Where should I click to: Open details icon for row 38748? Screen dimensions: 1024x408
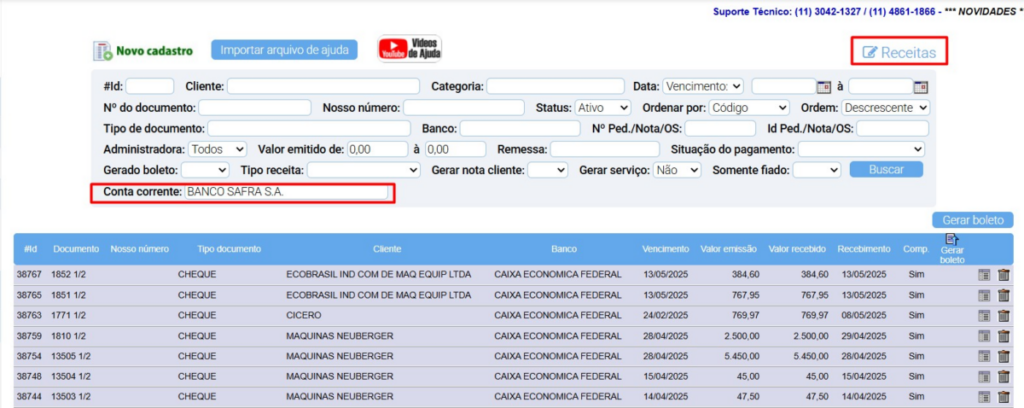(984, 377)
